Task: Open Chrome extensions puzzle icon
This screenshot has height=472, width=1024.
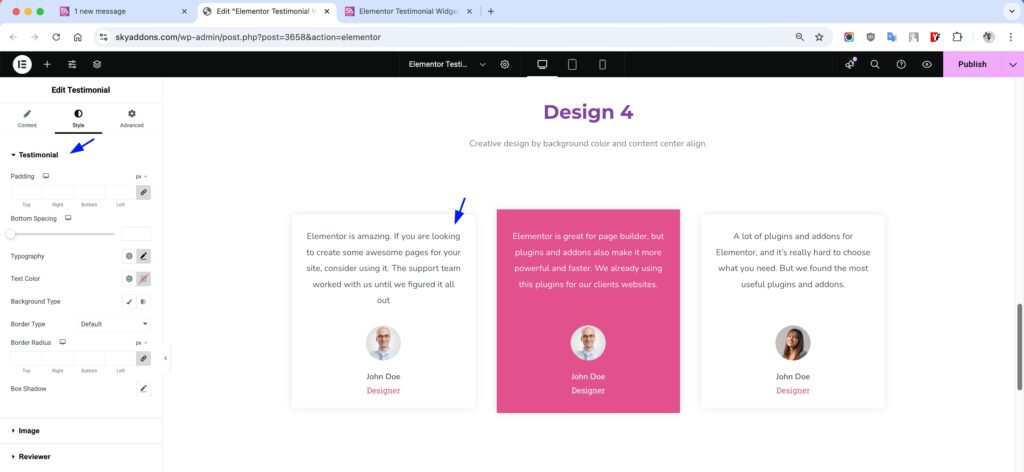Action: point(957,37)
